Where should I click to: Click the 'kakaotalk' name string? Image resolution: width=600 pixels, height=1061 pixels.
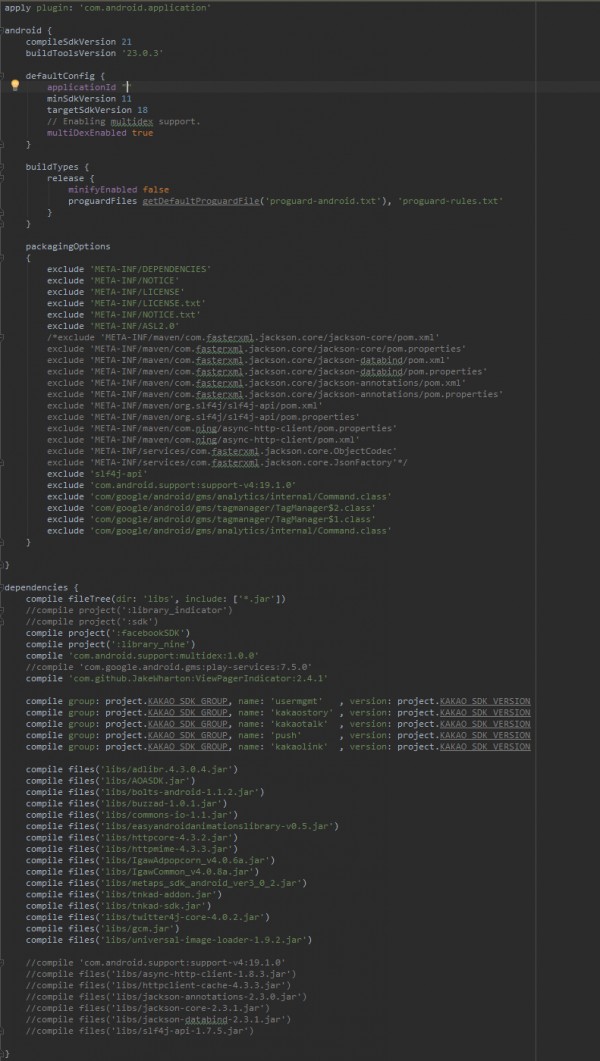click(x=304, y=724)
